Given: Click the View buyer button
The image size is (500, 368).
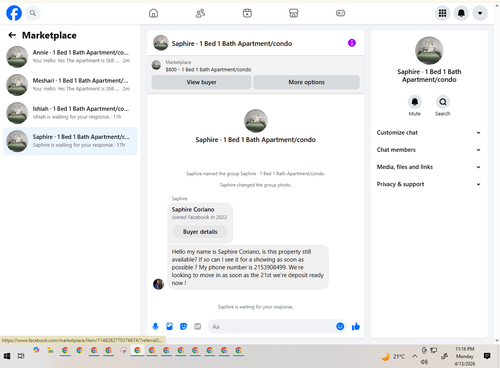Looking at the screenshot, I should 201,82.
